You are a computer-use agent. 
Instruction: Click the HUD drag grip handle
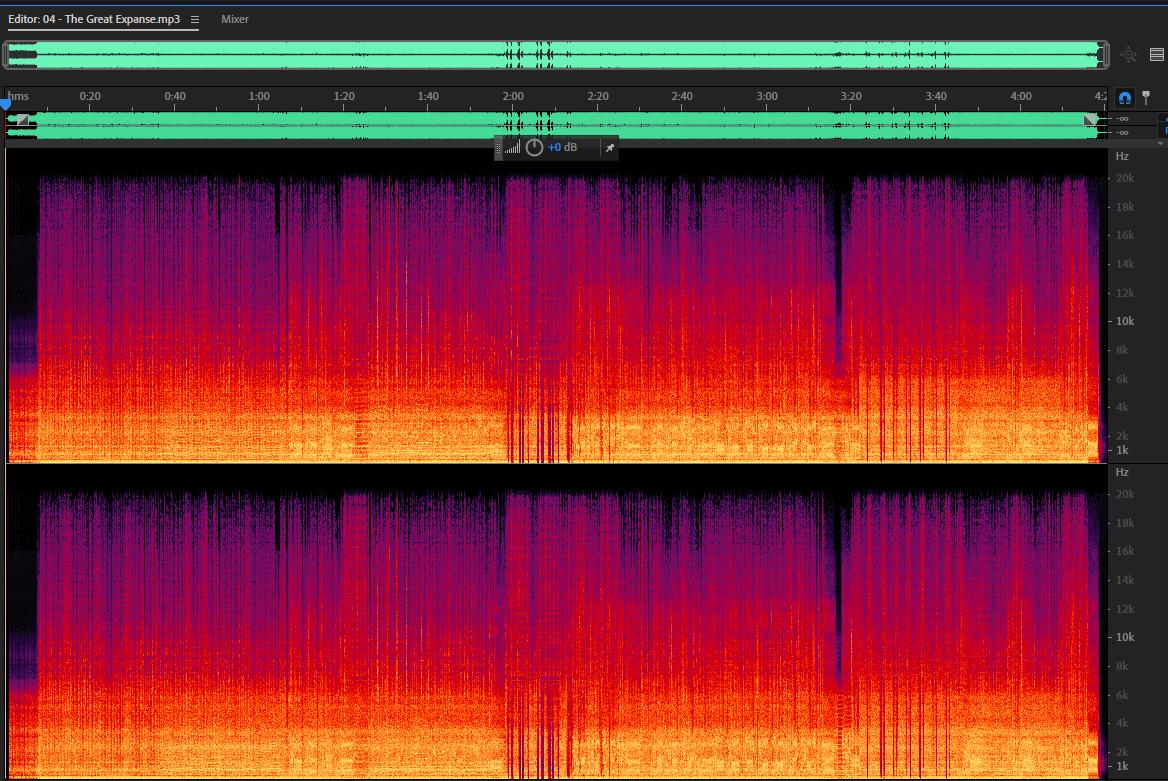(x=498, y=148)
